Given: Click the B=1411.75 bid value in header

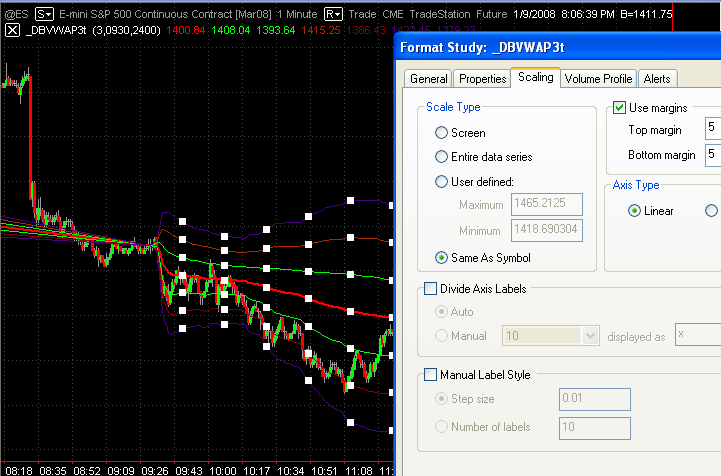Looking at the screenshot, I should [x=646, y=14].
